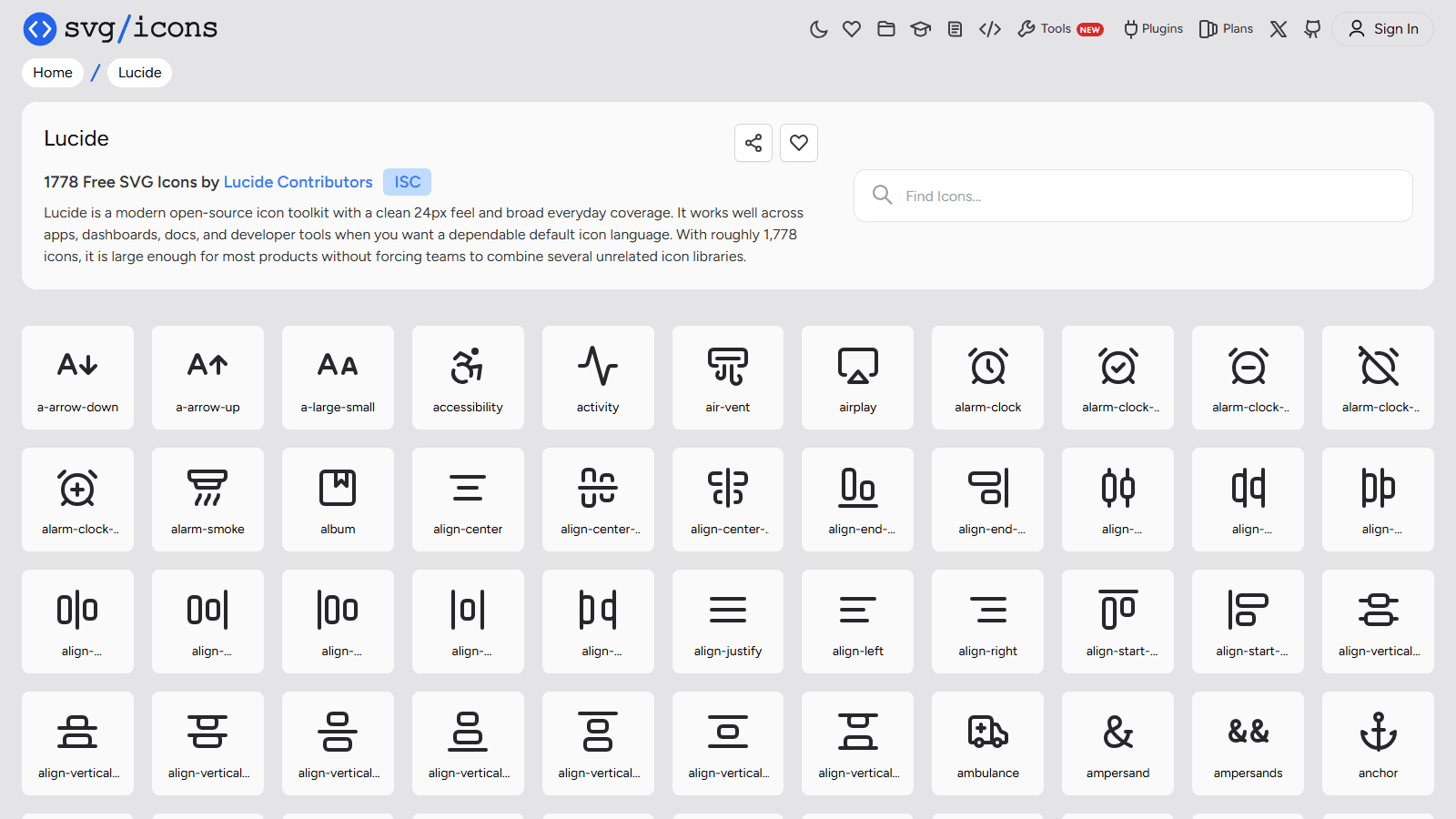Click the code brackets icon in header
The height and width of the screenshot is (819, 1456).
[x=990, y=29]
